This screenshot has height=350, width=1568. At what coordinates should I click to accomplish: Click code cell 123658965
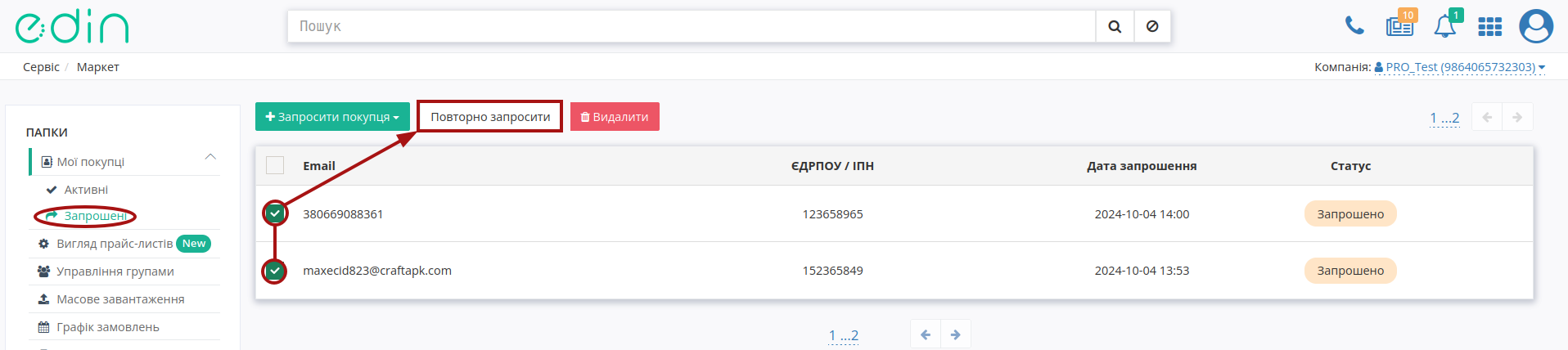(832, 214)
